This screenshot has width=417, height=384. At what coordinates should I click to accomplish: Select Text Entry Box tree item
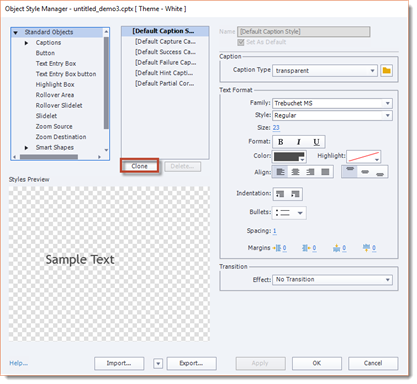pos(56,64)
